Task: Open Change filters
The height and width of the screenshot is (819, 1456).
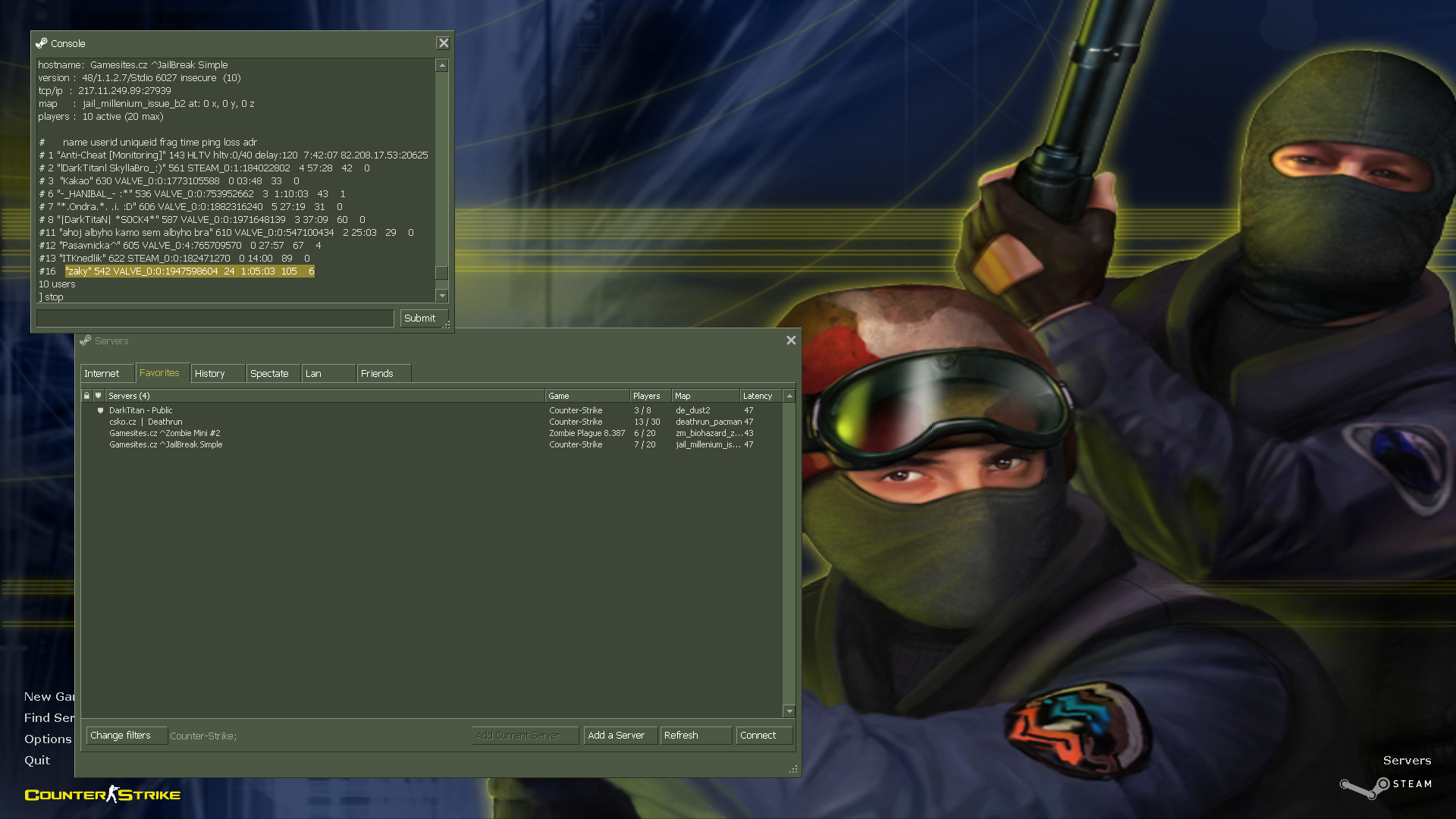Action: pos(126,736)
